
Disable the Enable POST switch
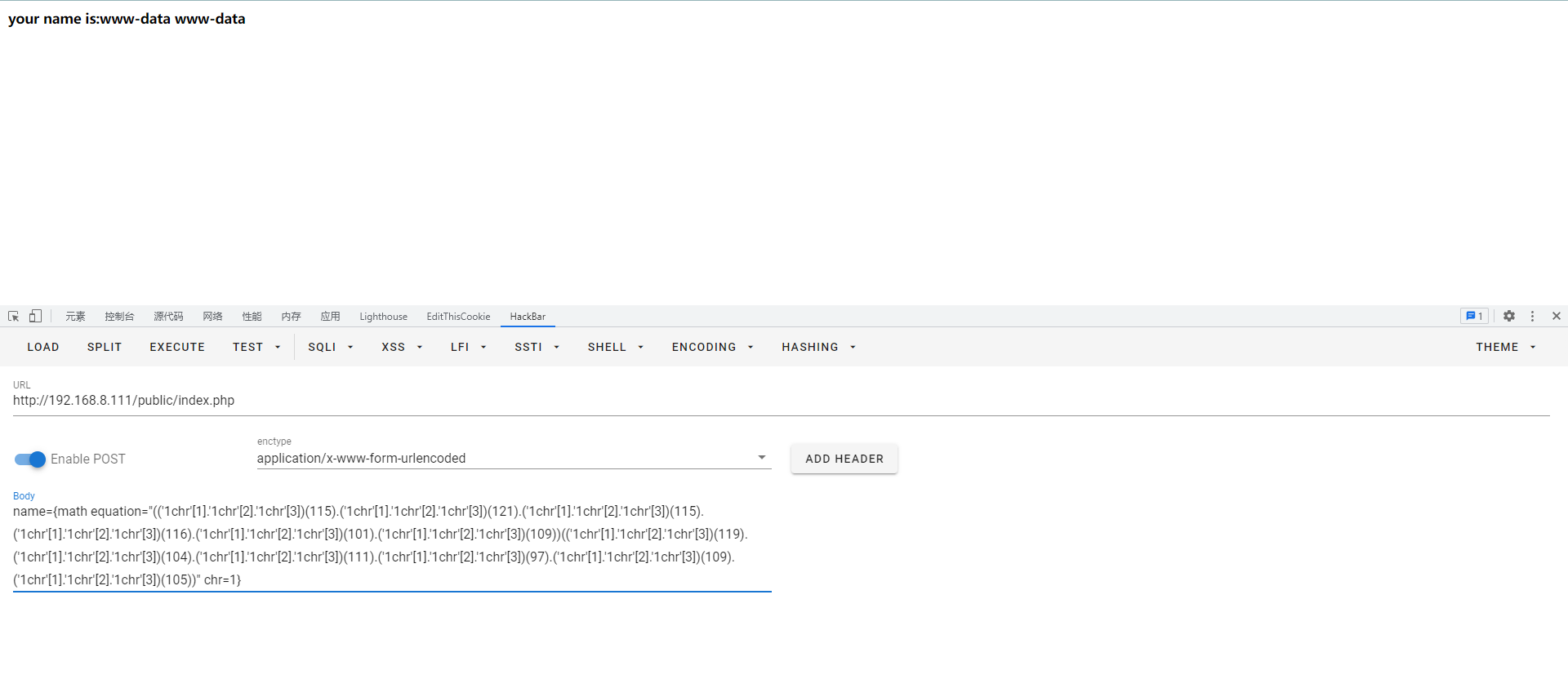point(30,459)
